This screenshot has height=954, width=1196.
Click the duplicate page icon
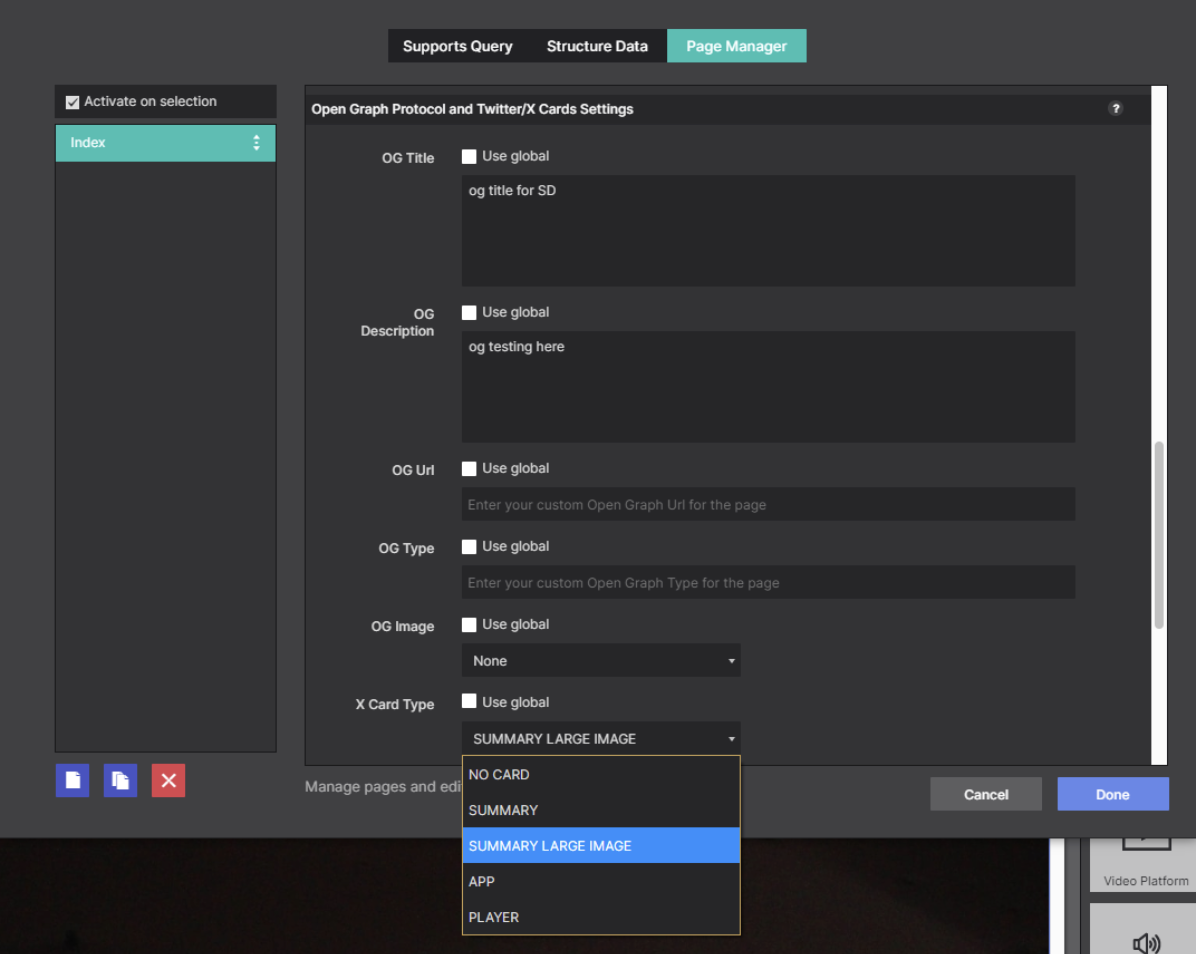pos(120,780)
